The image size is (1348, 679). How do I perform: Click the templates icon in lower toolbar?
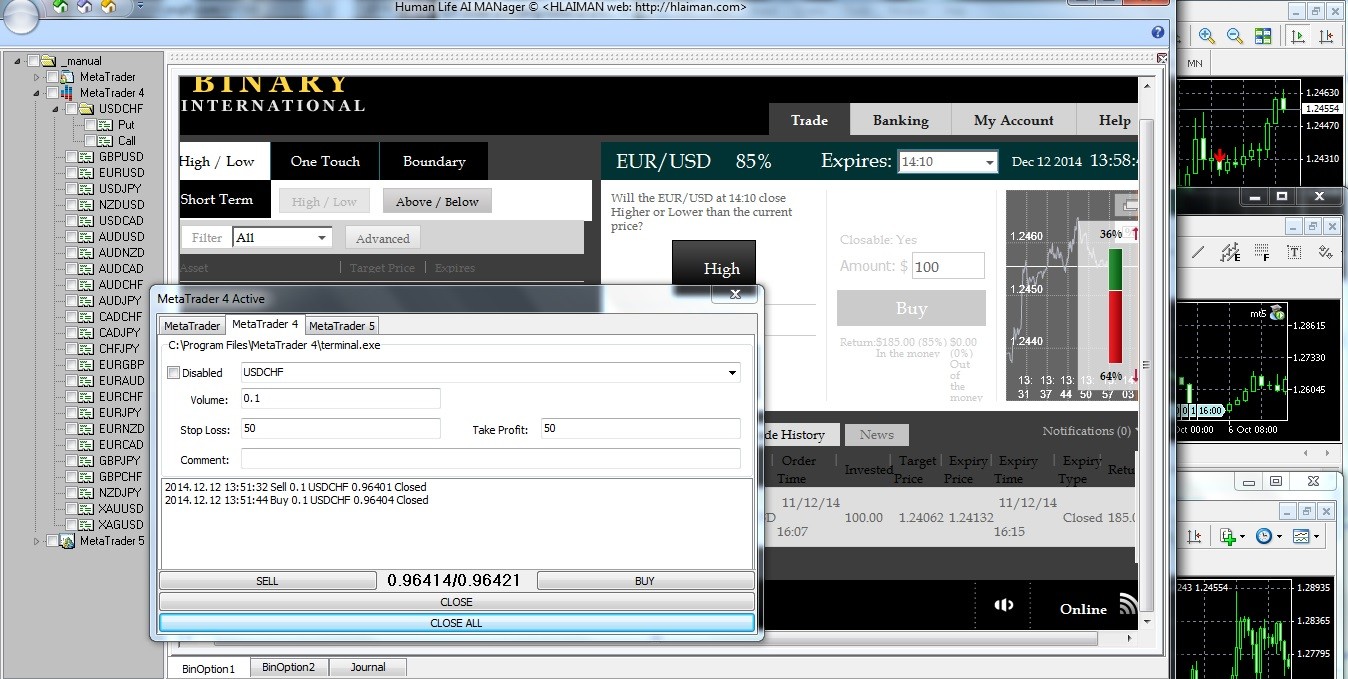[1301, 536]
